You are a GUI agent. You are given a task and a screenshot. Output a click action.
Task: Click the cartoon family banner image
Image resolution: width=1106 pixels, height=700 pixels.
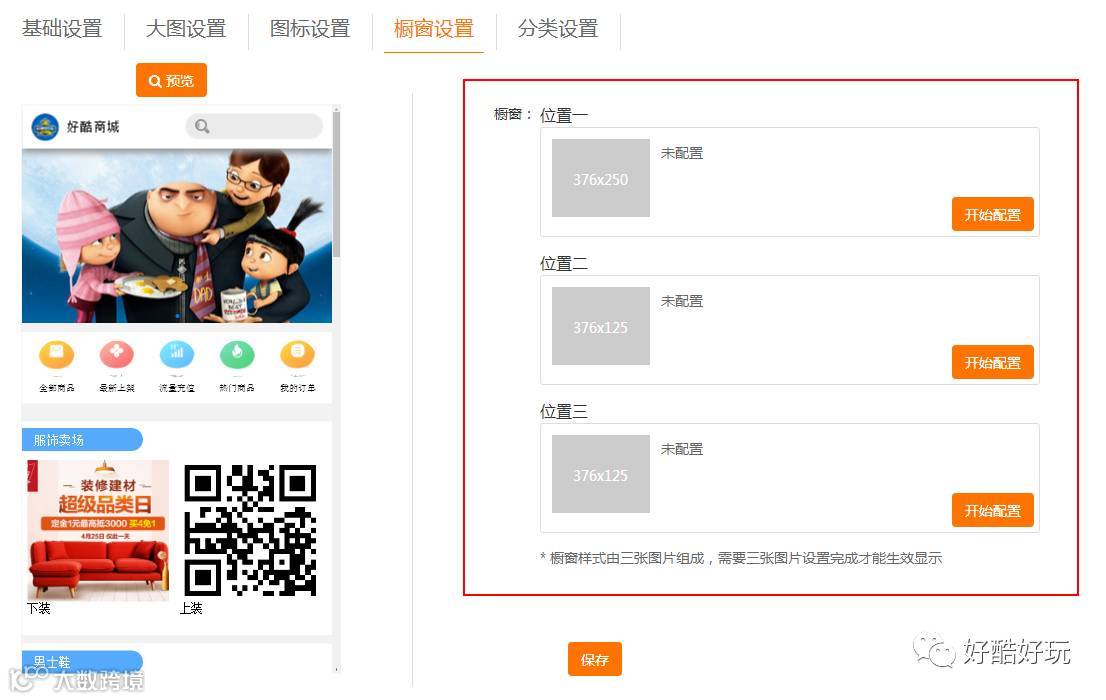(x=177, y=236)
